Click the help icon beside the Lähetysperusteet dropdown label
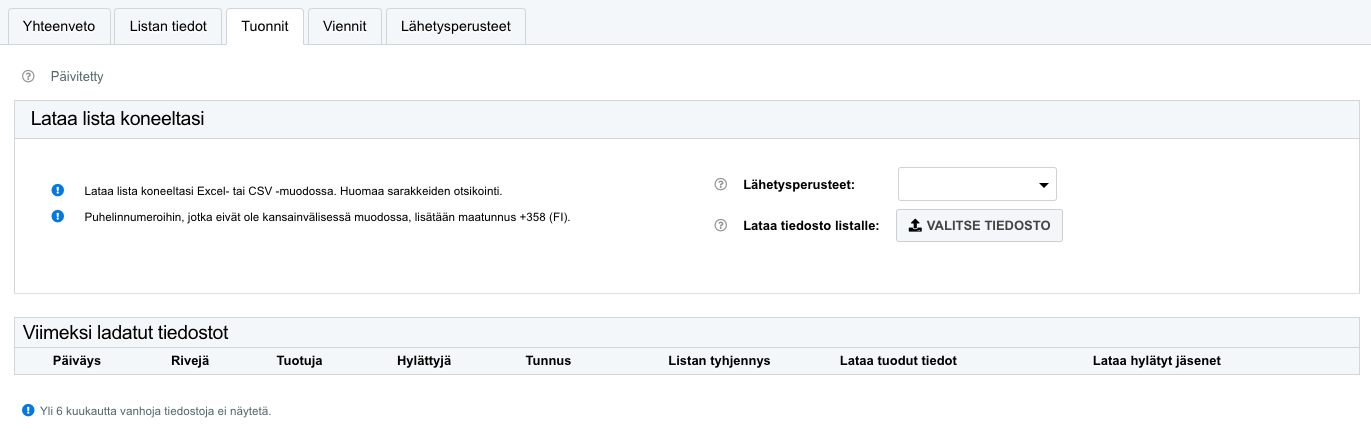This screenshot has height=437, width=1371. point(720,185)
